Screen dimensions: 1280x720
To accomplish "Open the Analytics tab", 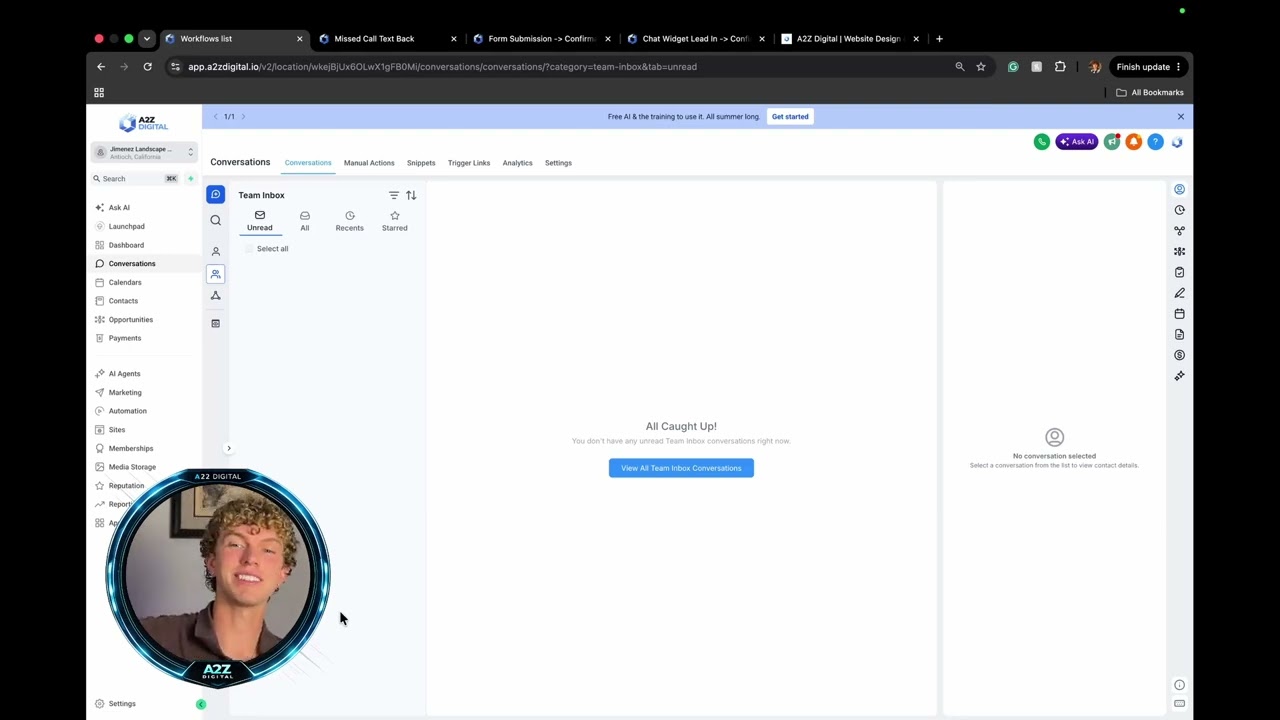I will point(517,163).
